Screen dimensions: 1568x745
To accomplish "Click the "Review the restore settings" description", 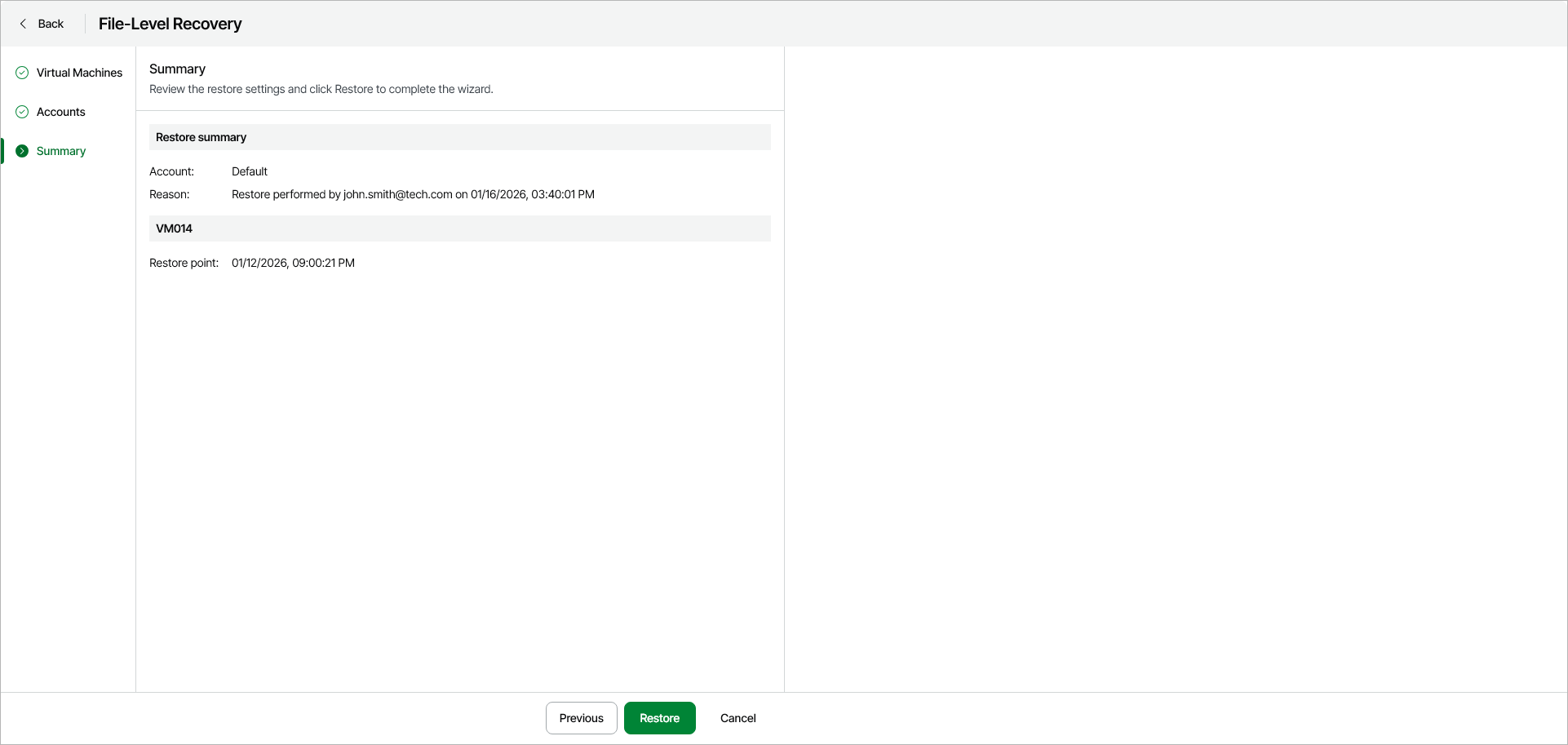I will (321, 89).
